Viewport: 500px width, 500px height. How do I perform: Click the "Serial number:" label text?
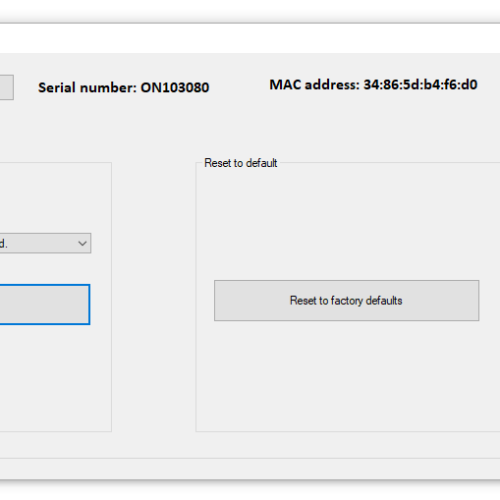(x=87, y=88)
